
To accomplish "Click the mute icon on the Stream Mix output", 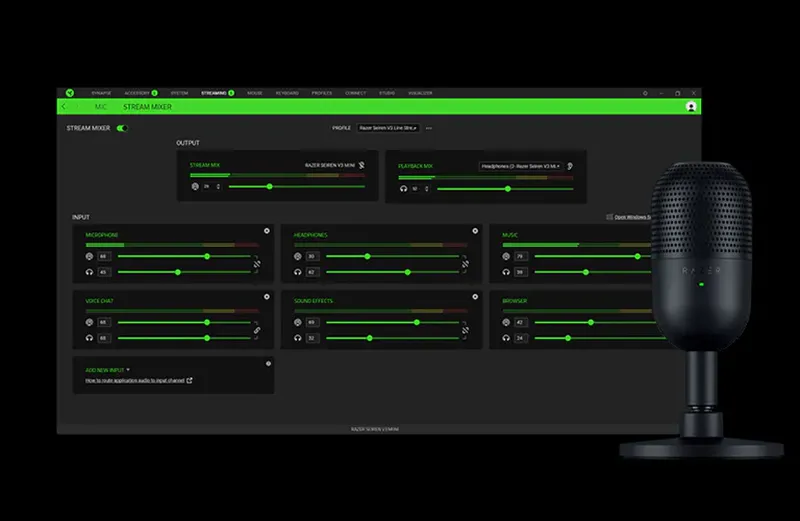I will pos(362,166).
